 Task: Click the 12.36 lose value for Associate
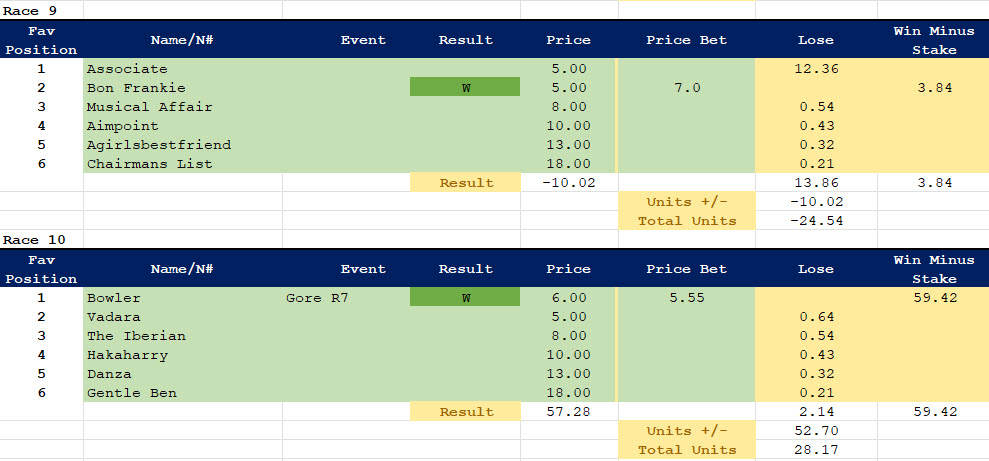[816, 69]
